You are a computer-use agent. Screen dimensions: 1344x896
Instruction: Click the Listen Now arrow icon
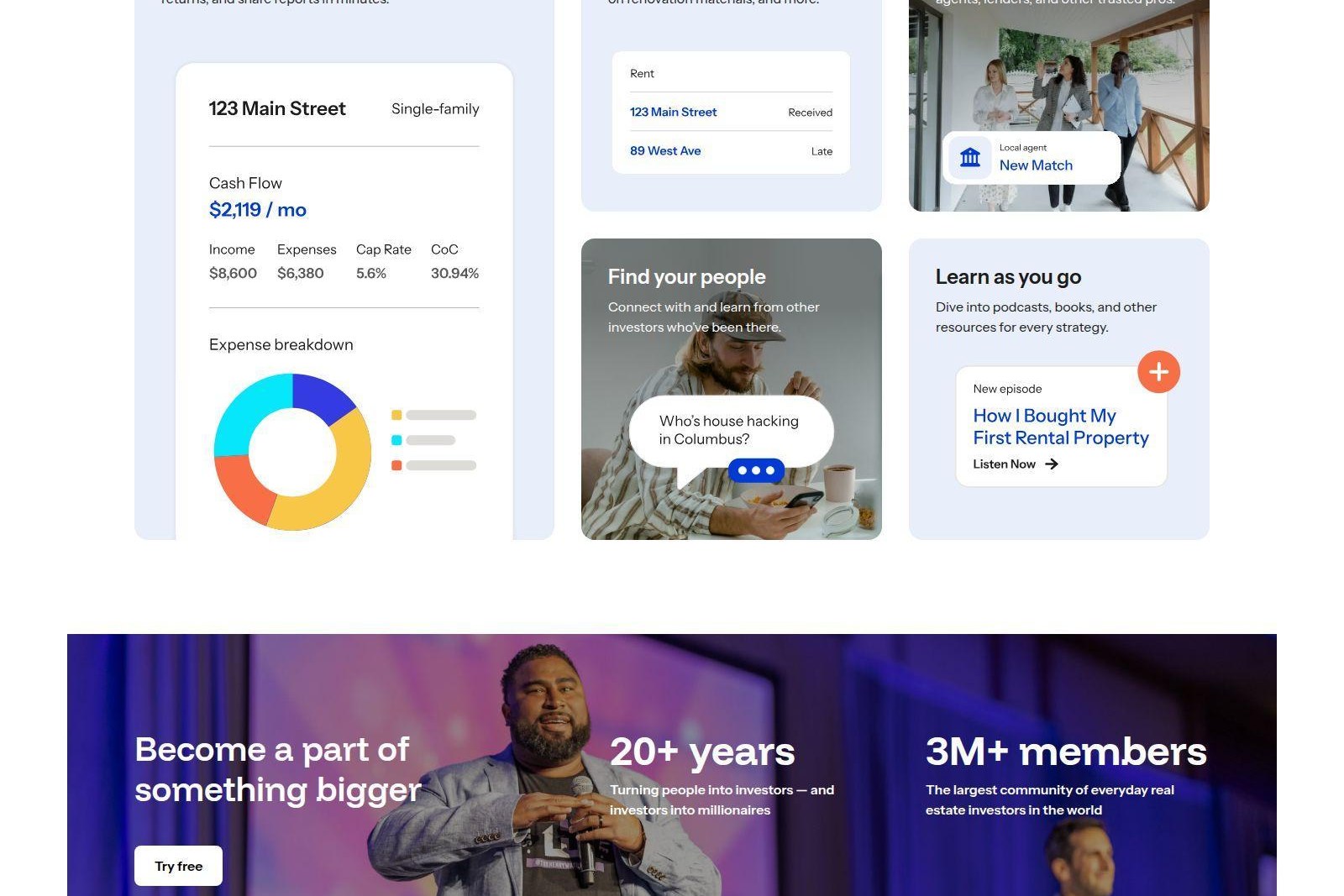[x=1052, y=464]
